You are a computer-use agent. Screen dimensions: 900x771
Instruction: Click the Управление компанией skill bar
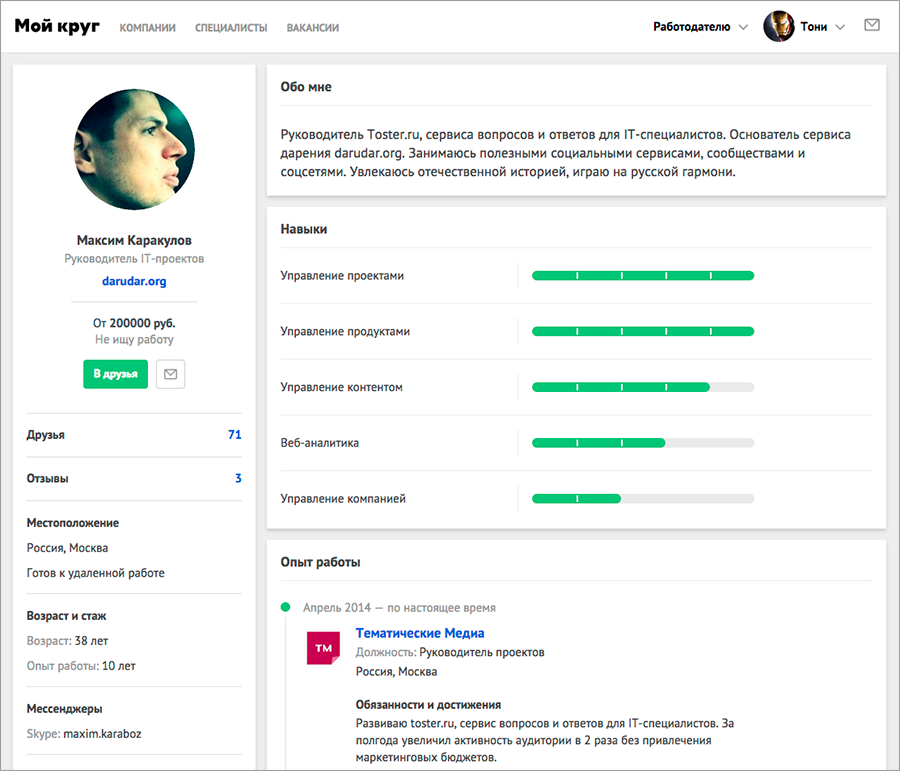click(642, 499)
